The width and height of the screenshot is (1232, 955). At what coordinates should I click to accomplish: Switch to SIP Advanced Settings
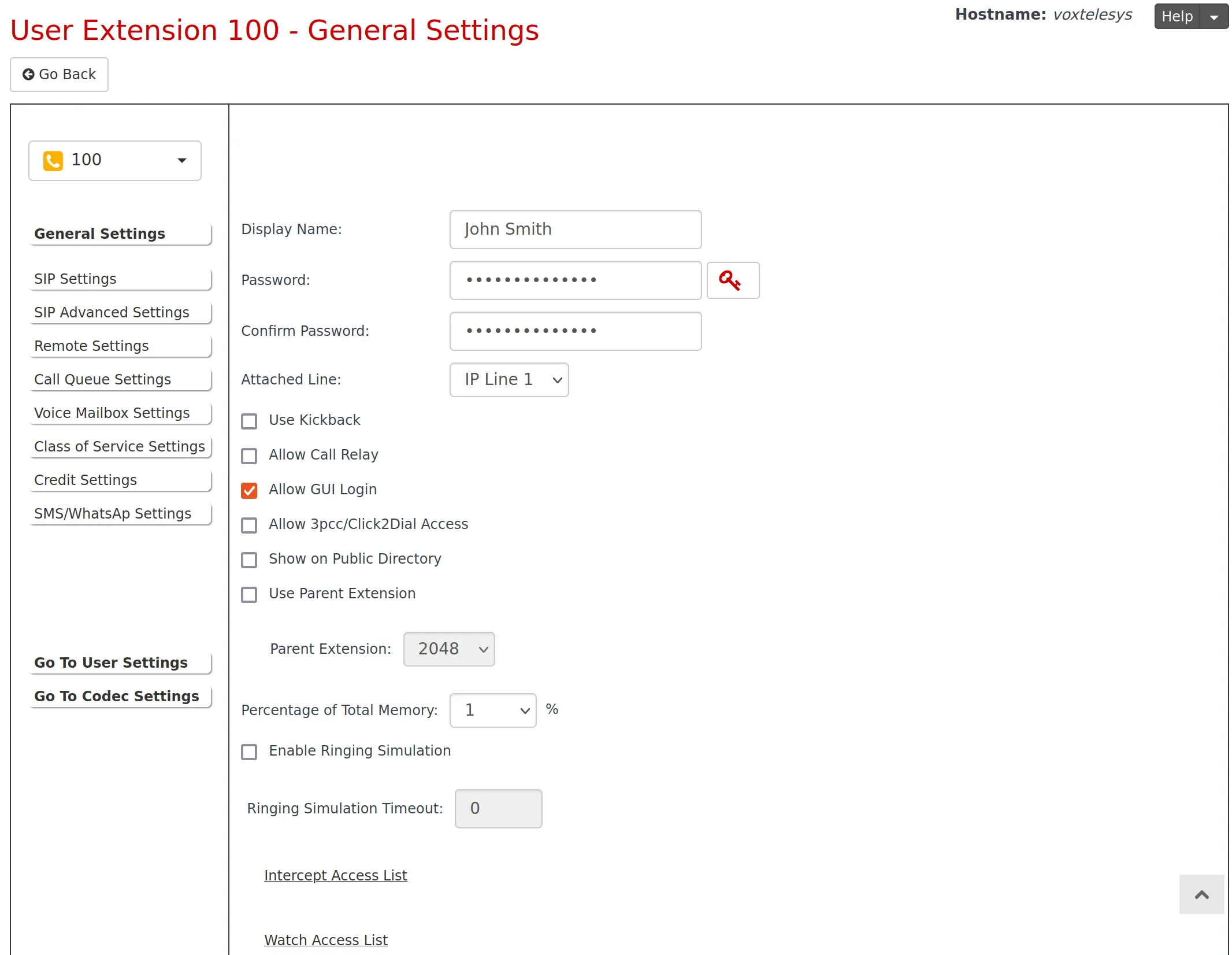pos(112,312)
